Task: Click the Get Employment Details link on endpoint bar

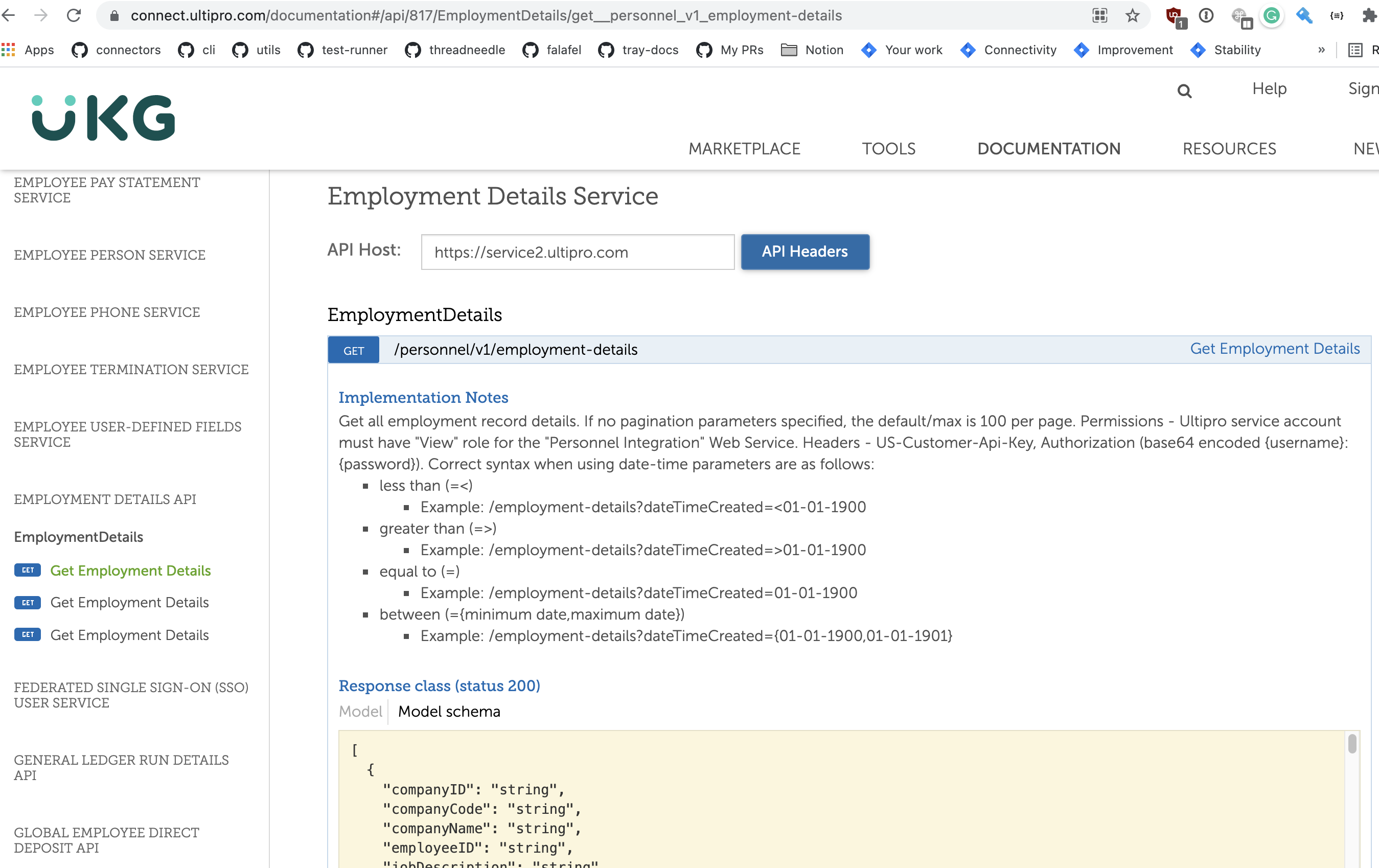Action: (1274, 349)
